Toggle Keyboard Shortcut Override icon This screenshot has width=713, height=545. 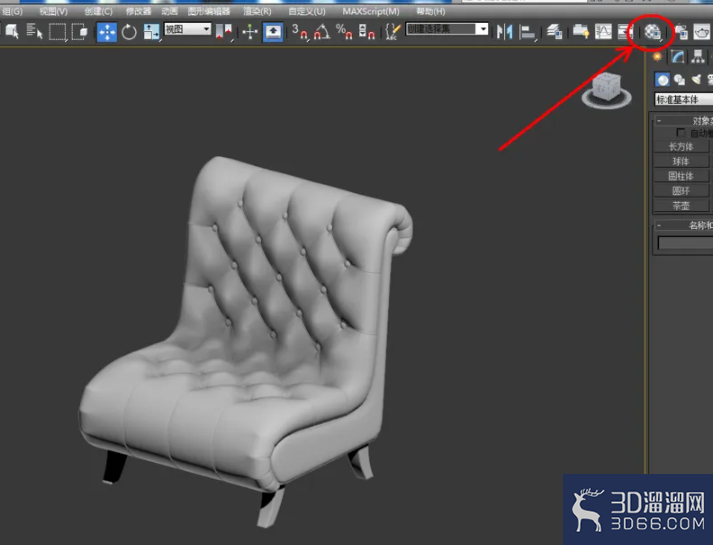273,32
